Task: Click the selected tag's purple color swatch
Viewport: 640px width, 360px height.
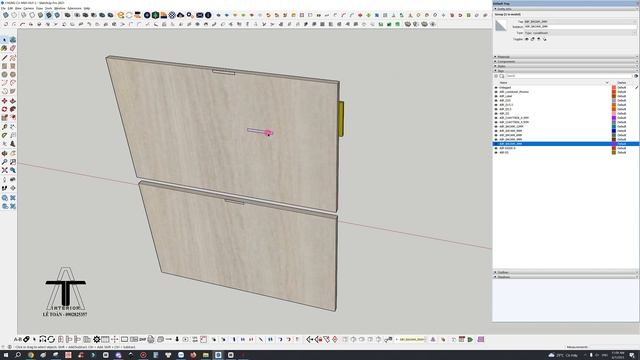Action: (x=613, y=144)
